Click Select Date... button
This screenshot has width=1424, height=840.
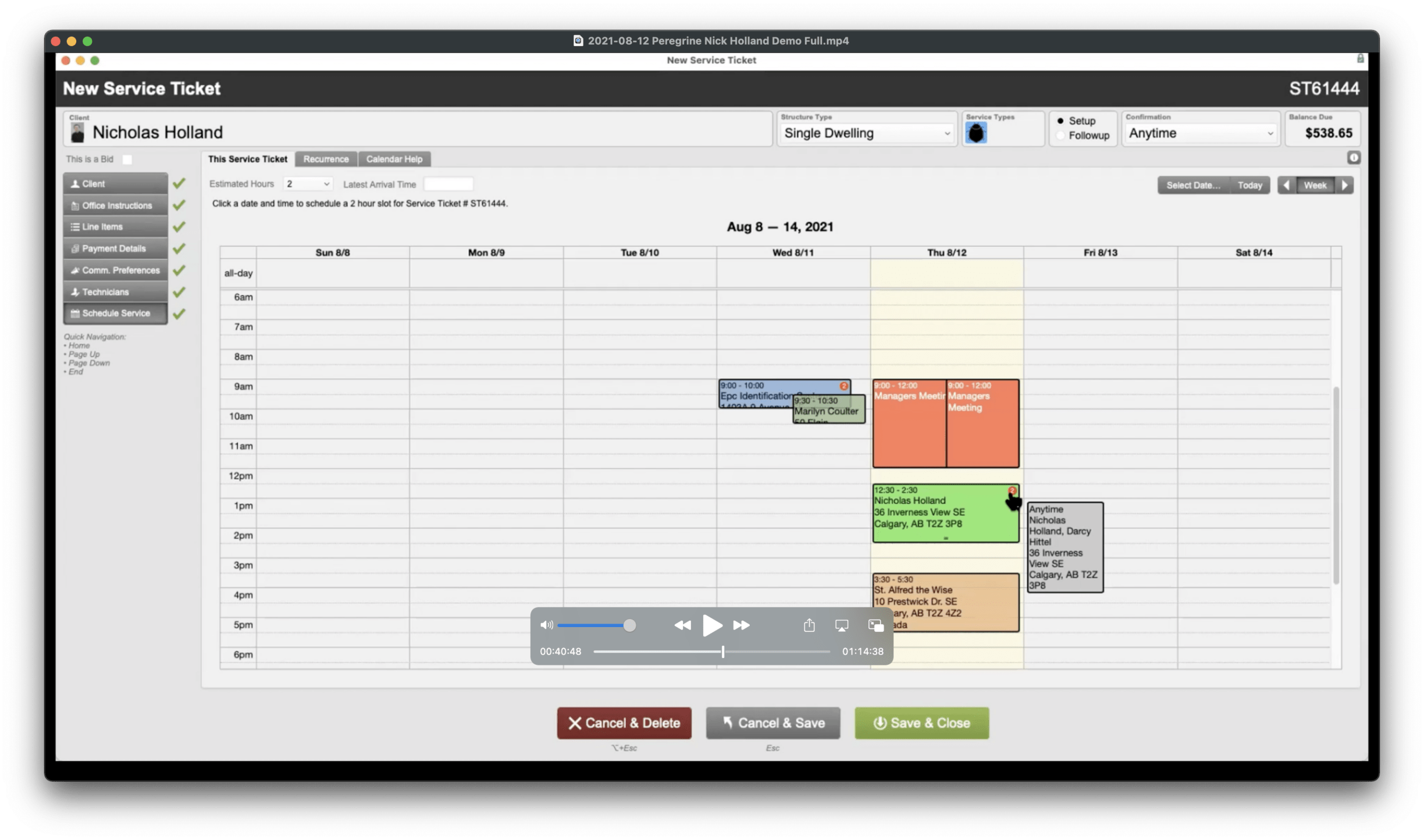(1193, 185)
